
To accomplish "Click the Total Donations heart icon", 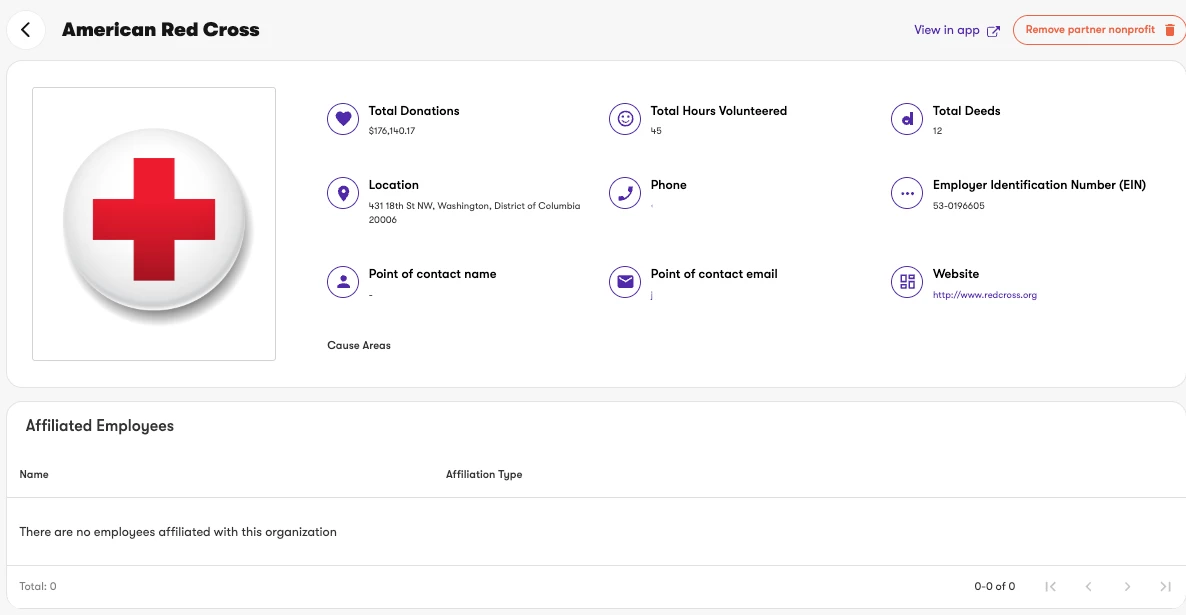I will click(x=343, y=119).
